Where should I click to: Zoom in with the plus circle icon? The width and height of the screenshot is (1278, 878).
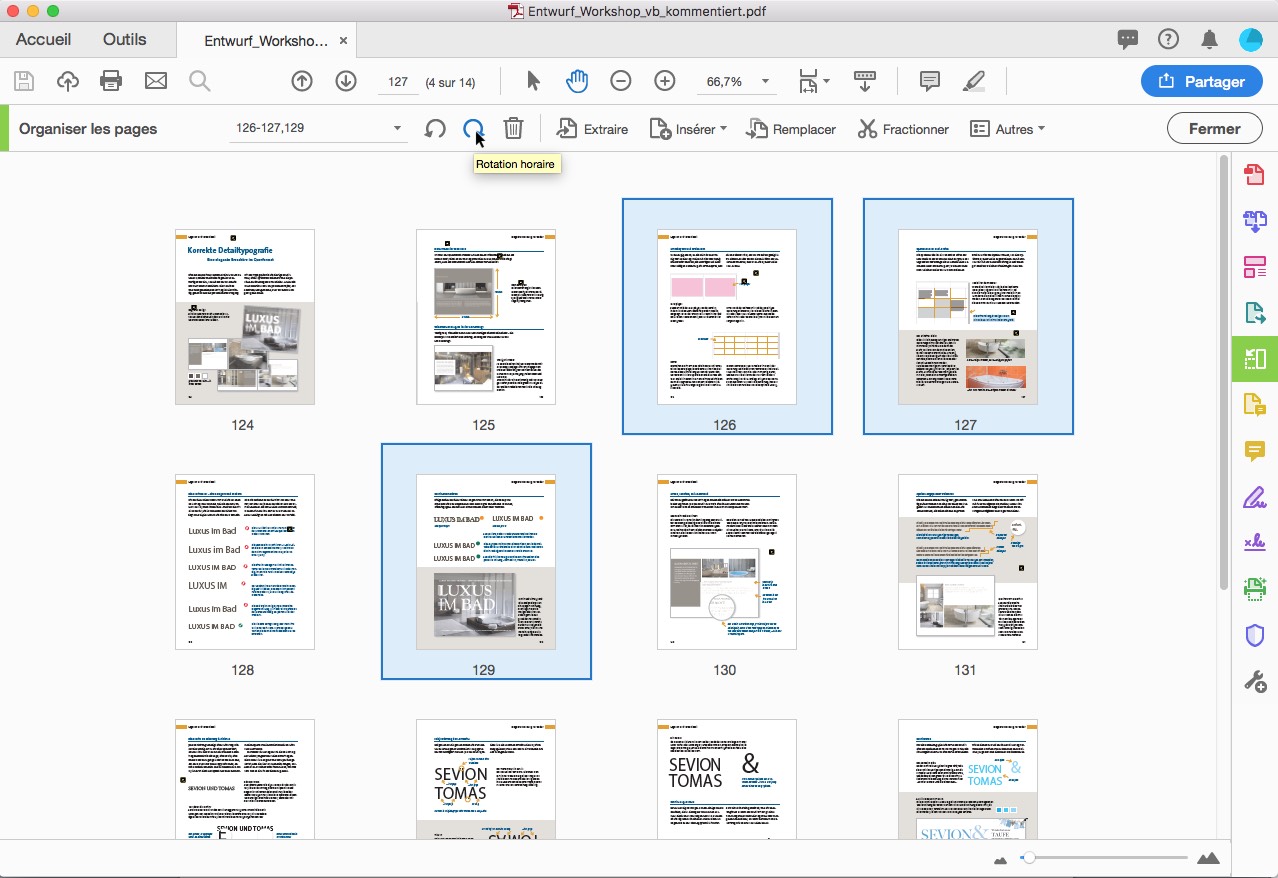(665, 82)
